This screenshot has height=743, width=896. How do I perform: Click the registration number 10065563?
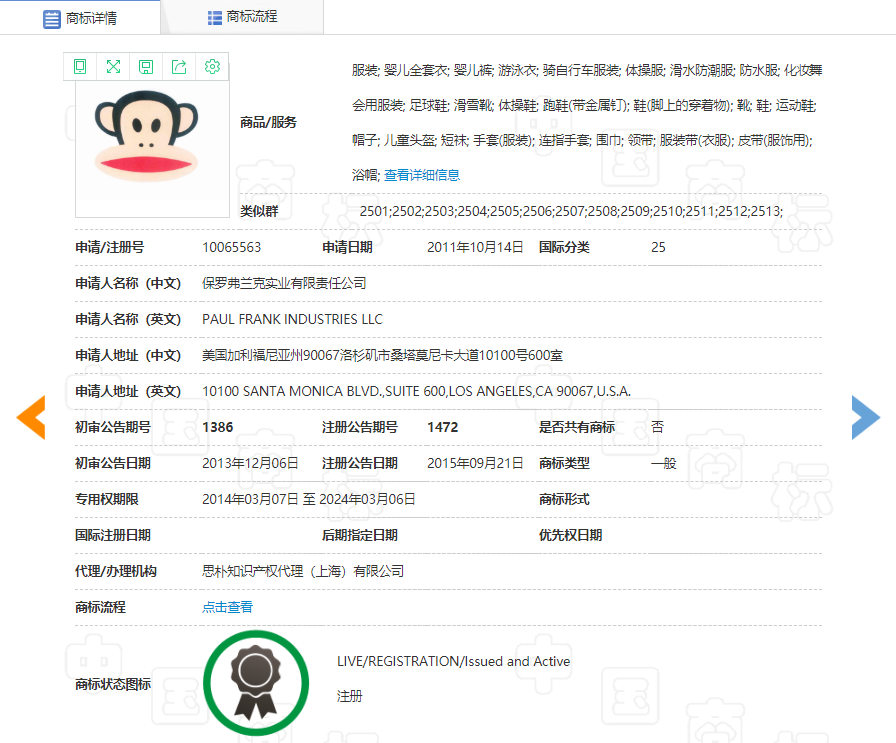coord(231,247)
